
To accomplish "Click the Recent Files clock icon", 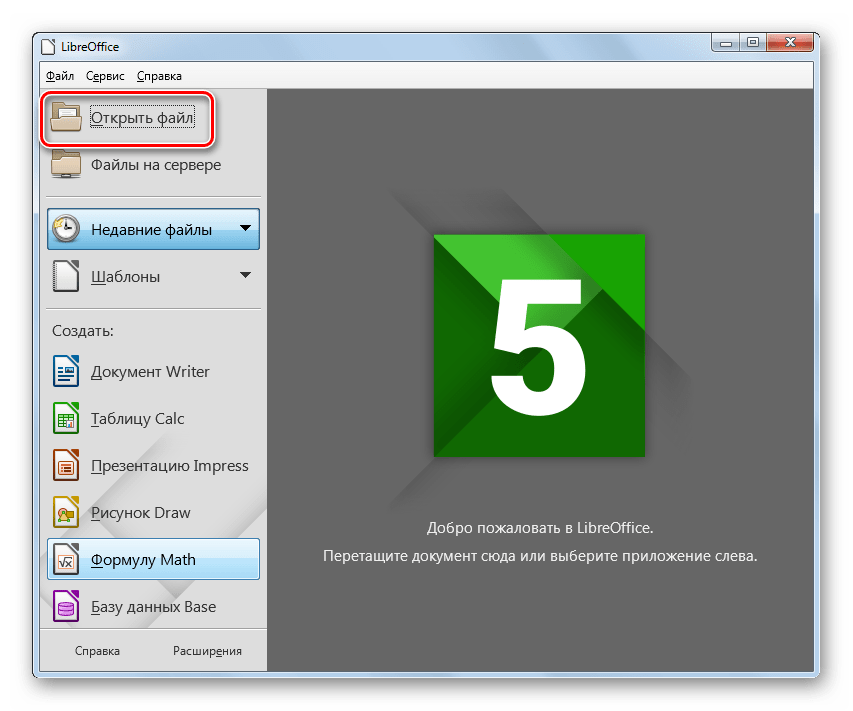I will tap(67, 229).
